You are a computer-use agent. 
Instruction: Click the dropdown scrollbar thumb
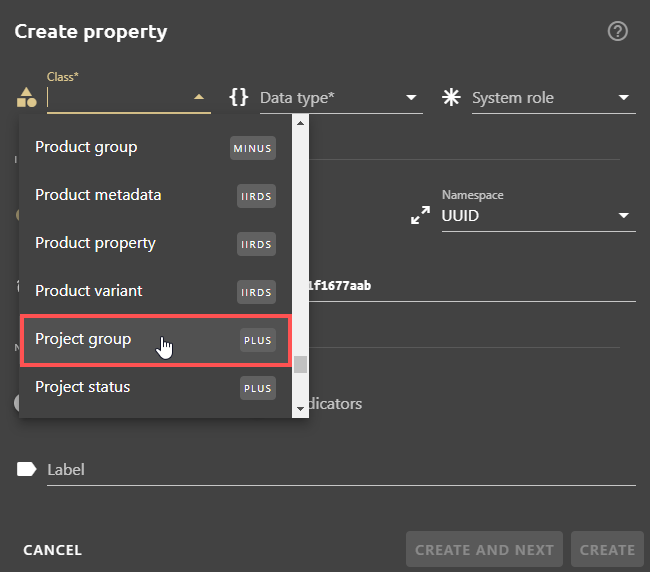[301, 364]
